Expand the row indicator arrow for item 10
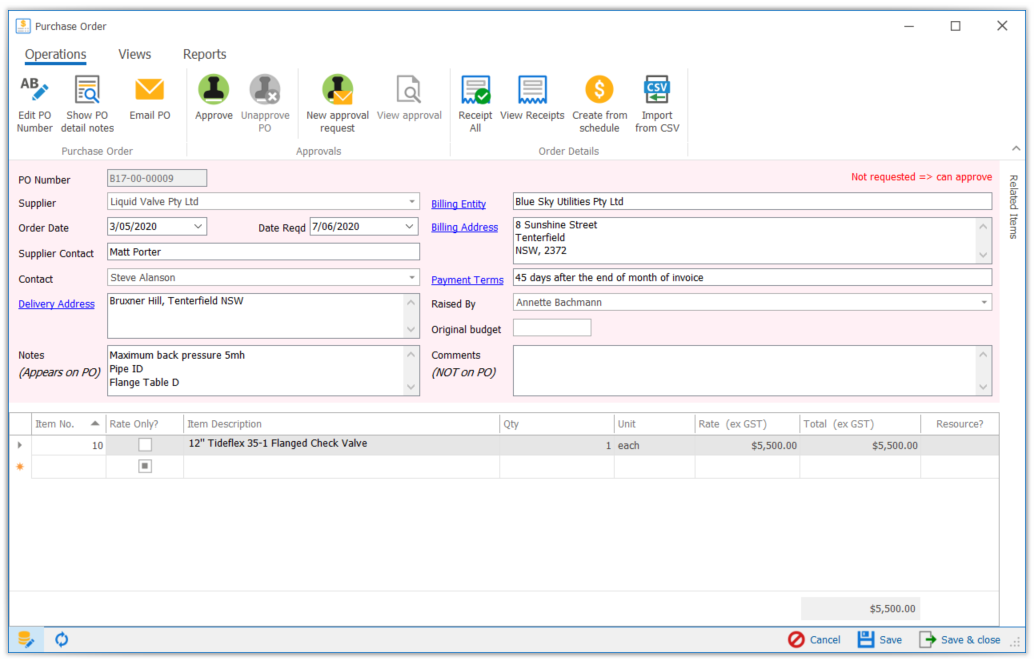 click(x=20, y=445)
